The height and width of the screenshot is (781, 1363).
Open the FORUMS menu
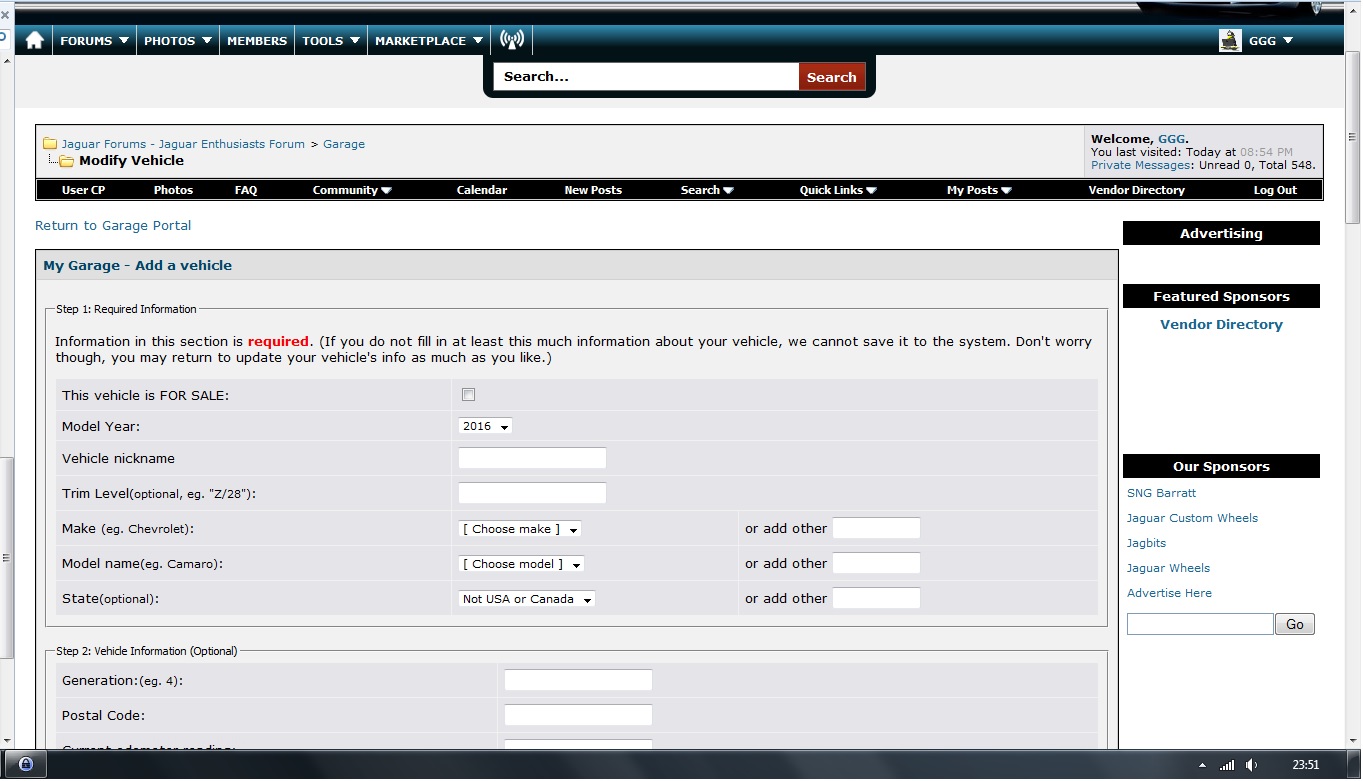(x=94, y=41)
